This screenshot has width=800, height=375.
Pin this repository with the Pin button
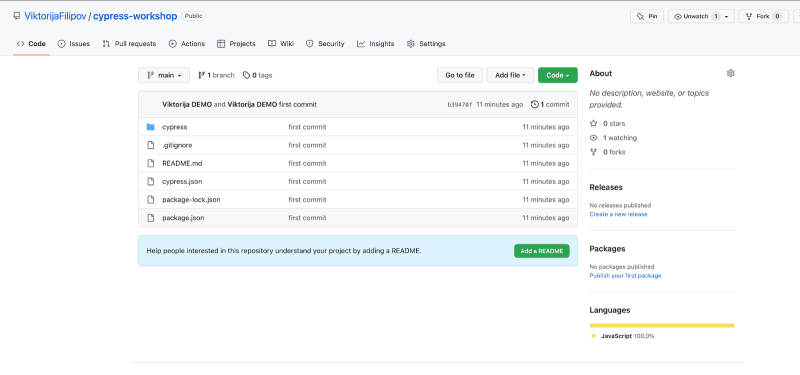[x=647, y=17]
